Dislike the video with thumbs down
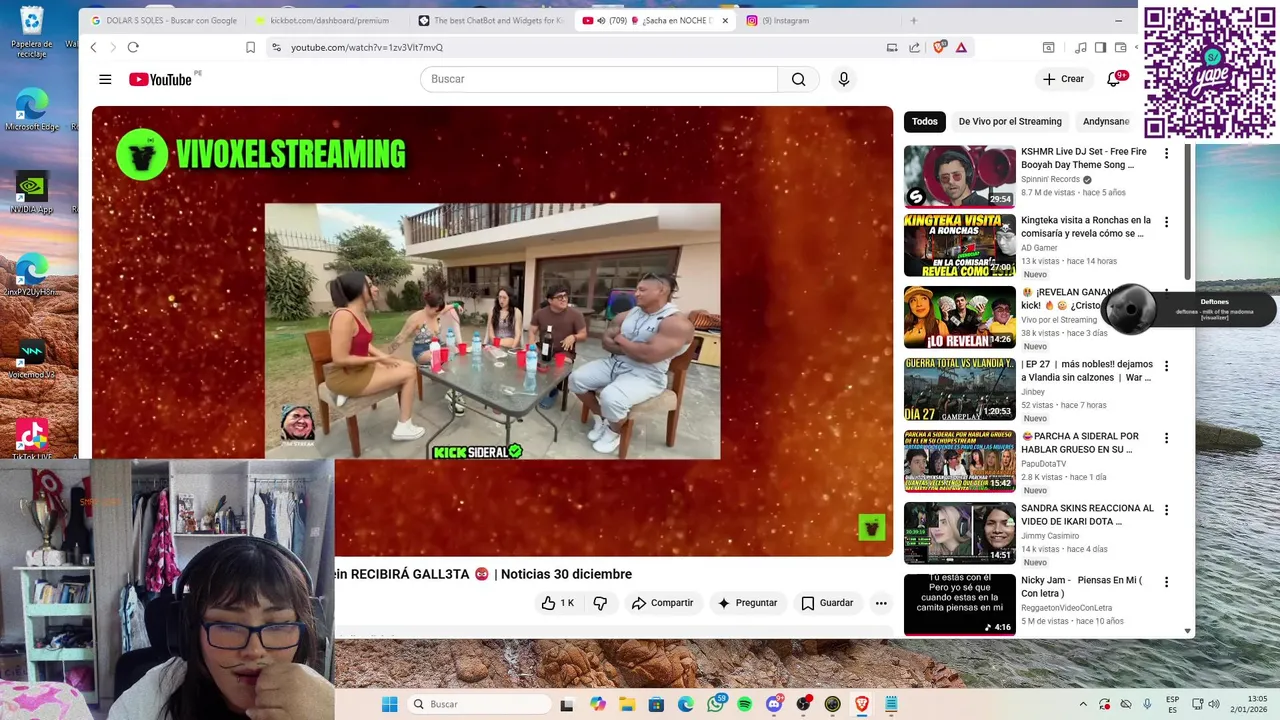Screen dimensions: 1280x720 tap(600, 603)
